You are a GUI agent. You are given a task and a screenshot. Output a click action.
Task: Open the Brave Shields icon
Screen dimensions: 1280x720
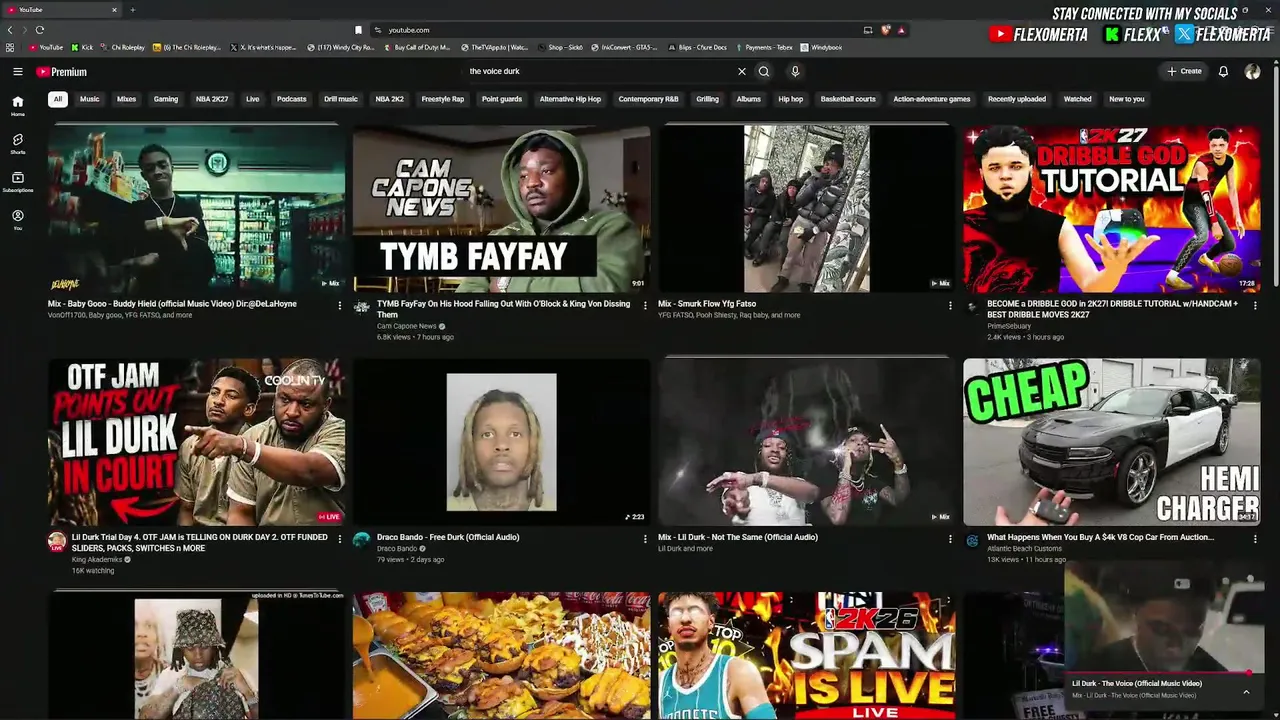pos(886,30)
